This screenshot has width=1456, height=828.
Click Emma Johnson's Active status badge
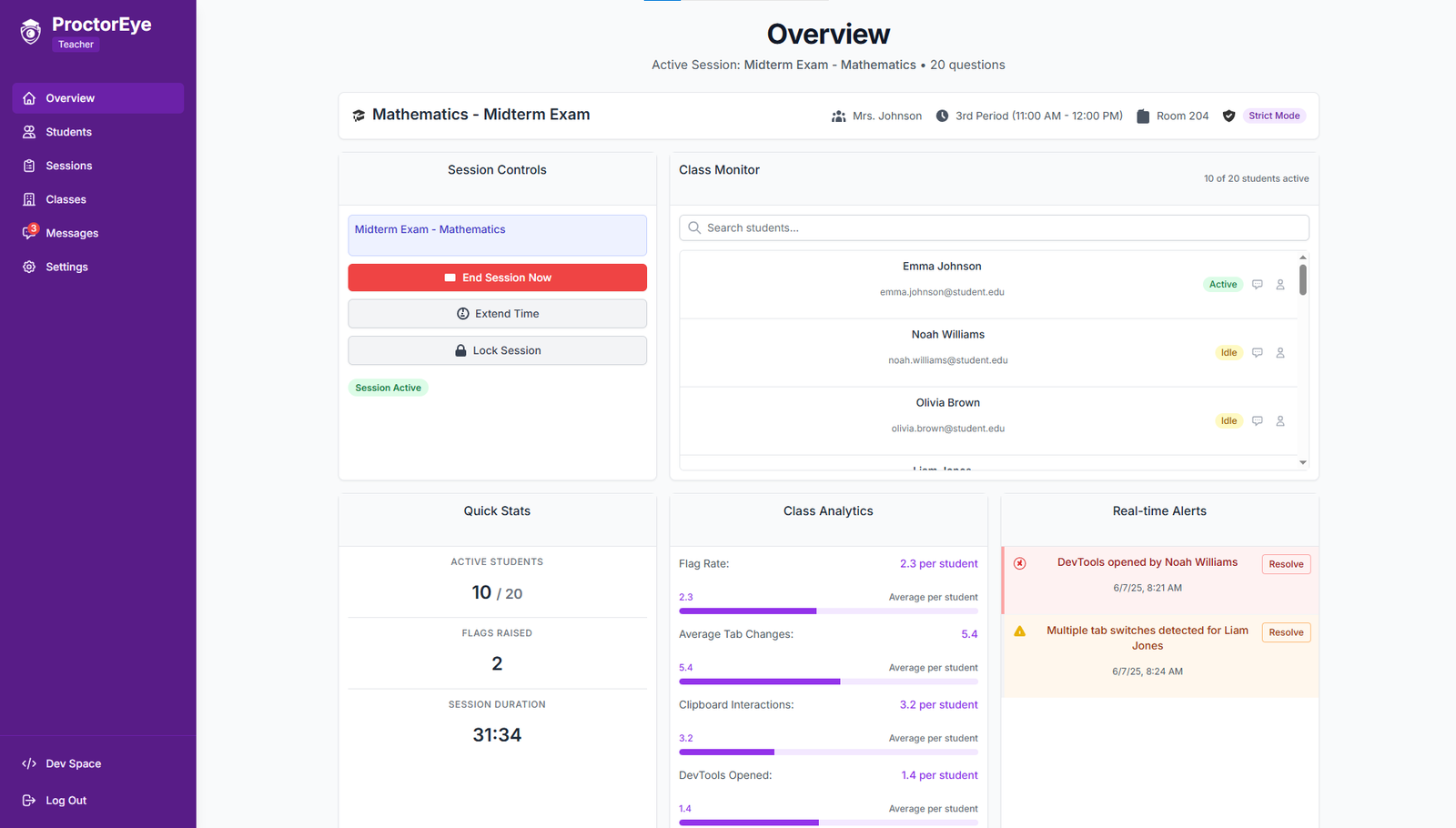[1222, 284]
